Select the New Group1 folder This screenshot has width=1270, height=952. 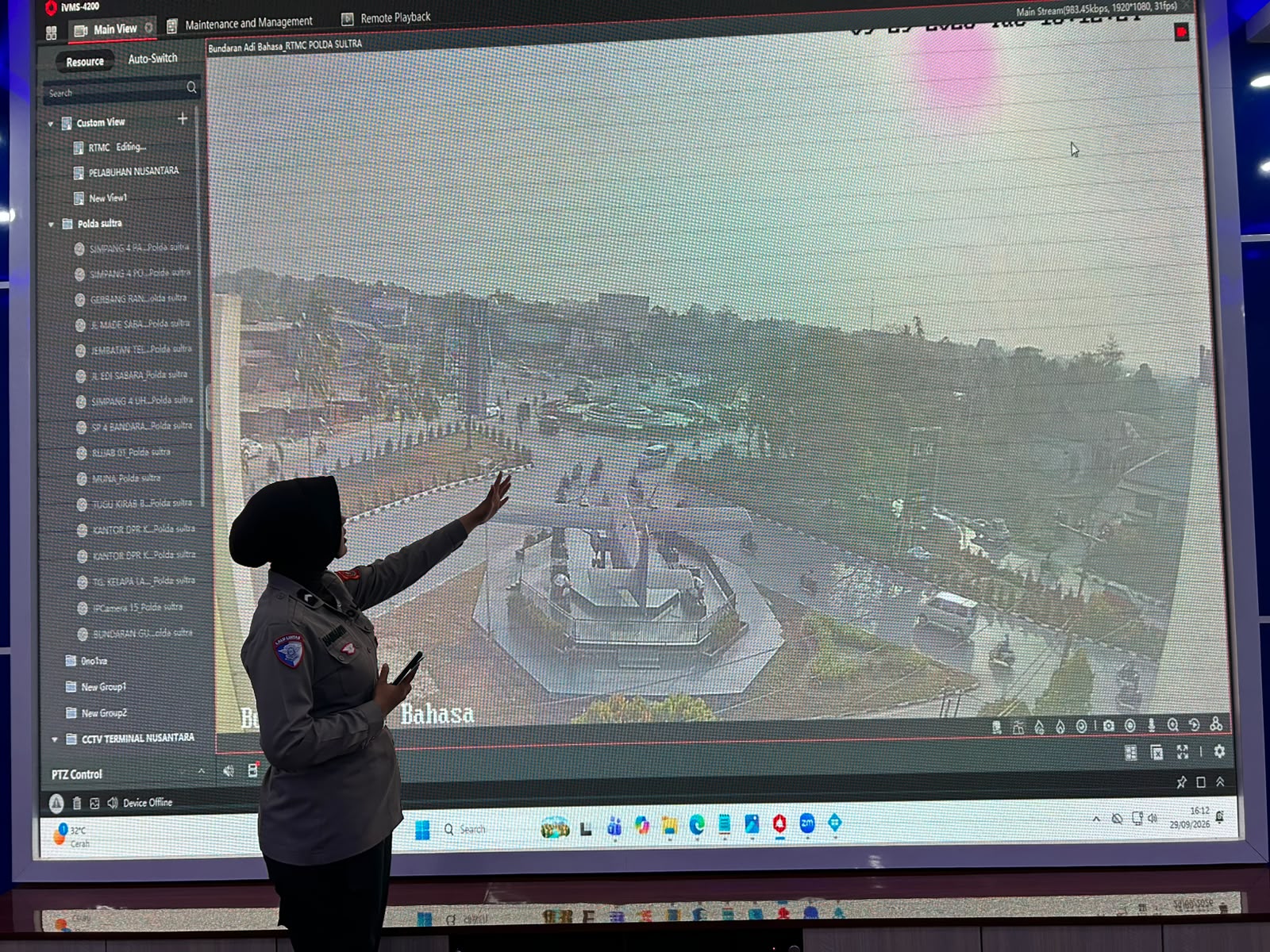pyautogui.click(x=96, y=687)
